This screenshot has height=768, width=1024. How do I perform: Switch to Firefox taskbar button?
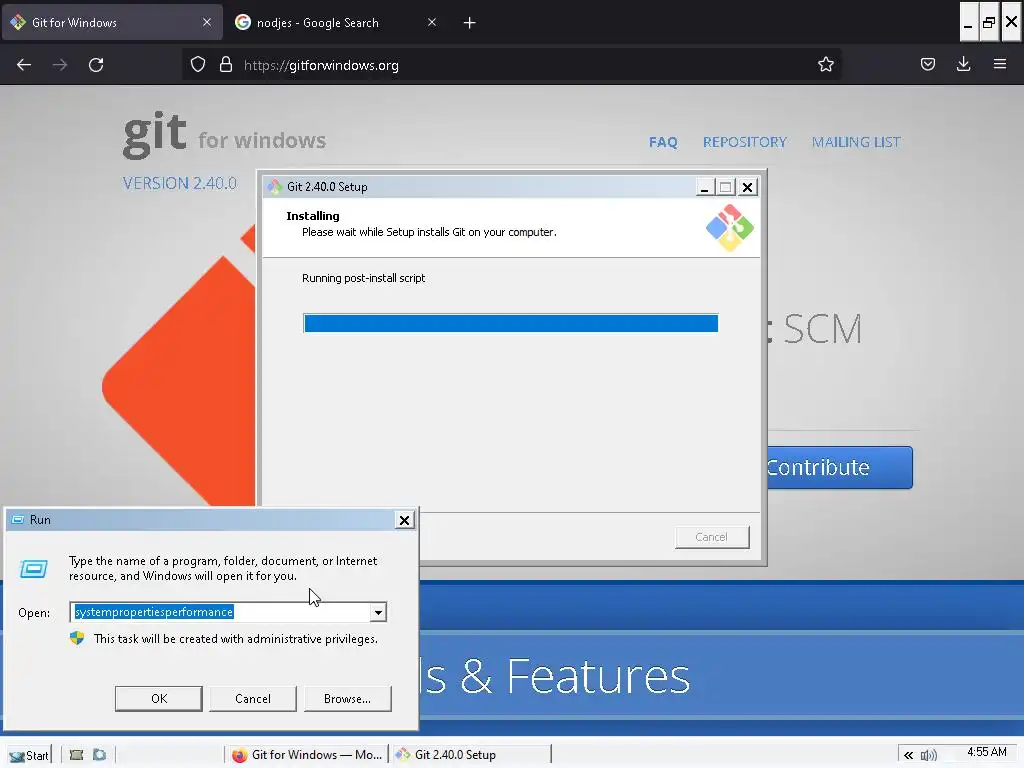tap(307, 755)
